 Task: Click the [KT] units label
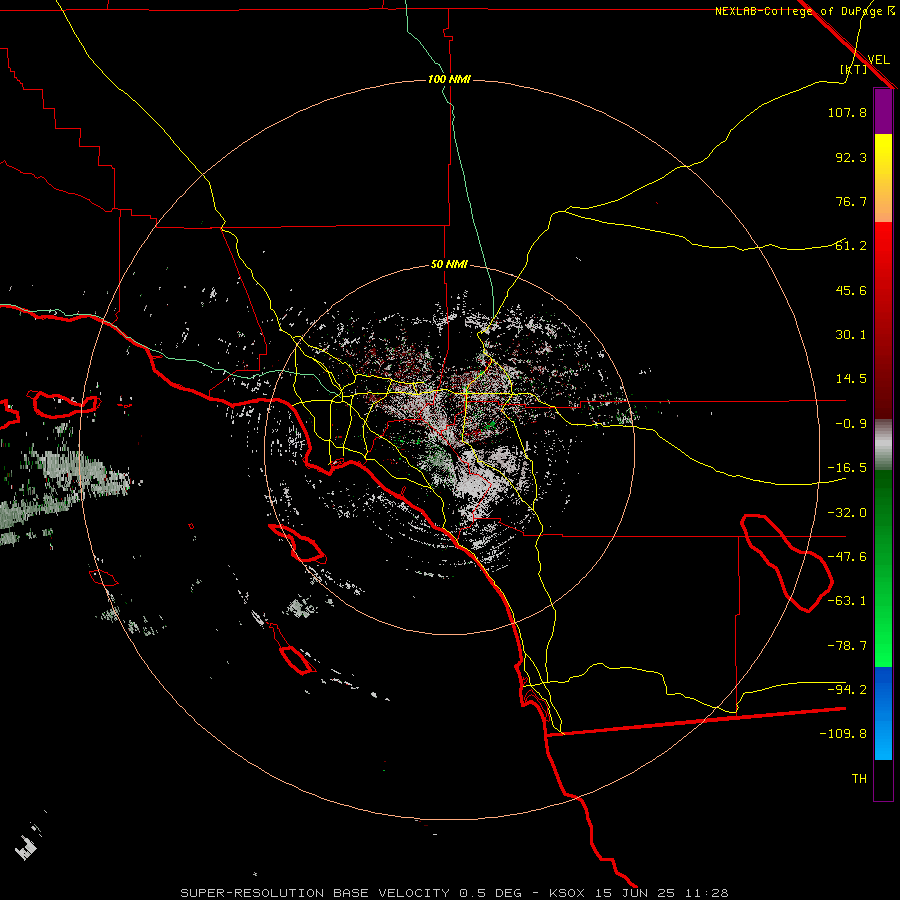pos(854,69)
